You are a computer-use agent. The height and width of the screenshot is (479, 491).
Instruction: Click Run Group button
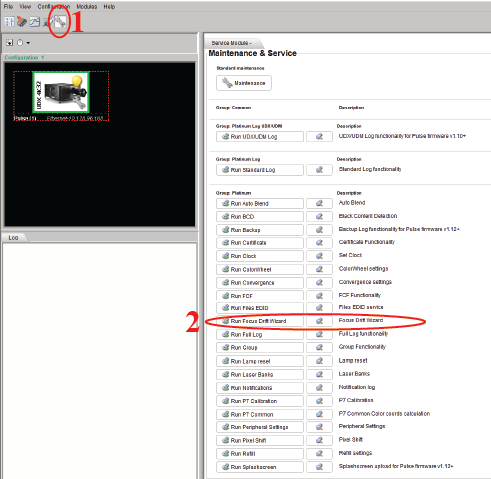pyautogui.click(x=260, y=347)
